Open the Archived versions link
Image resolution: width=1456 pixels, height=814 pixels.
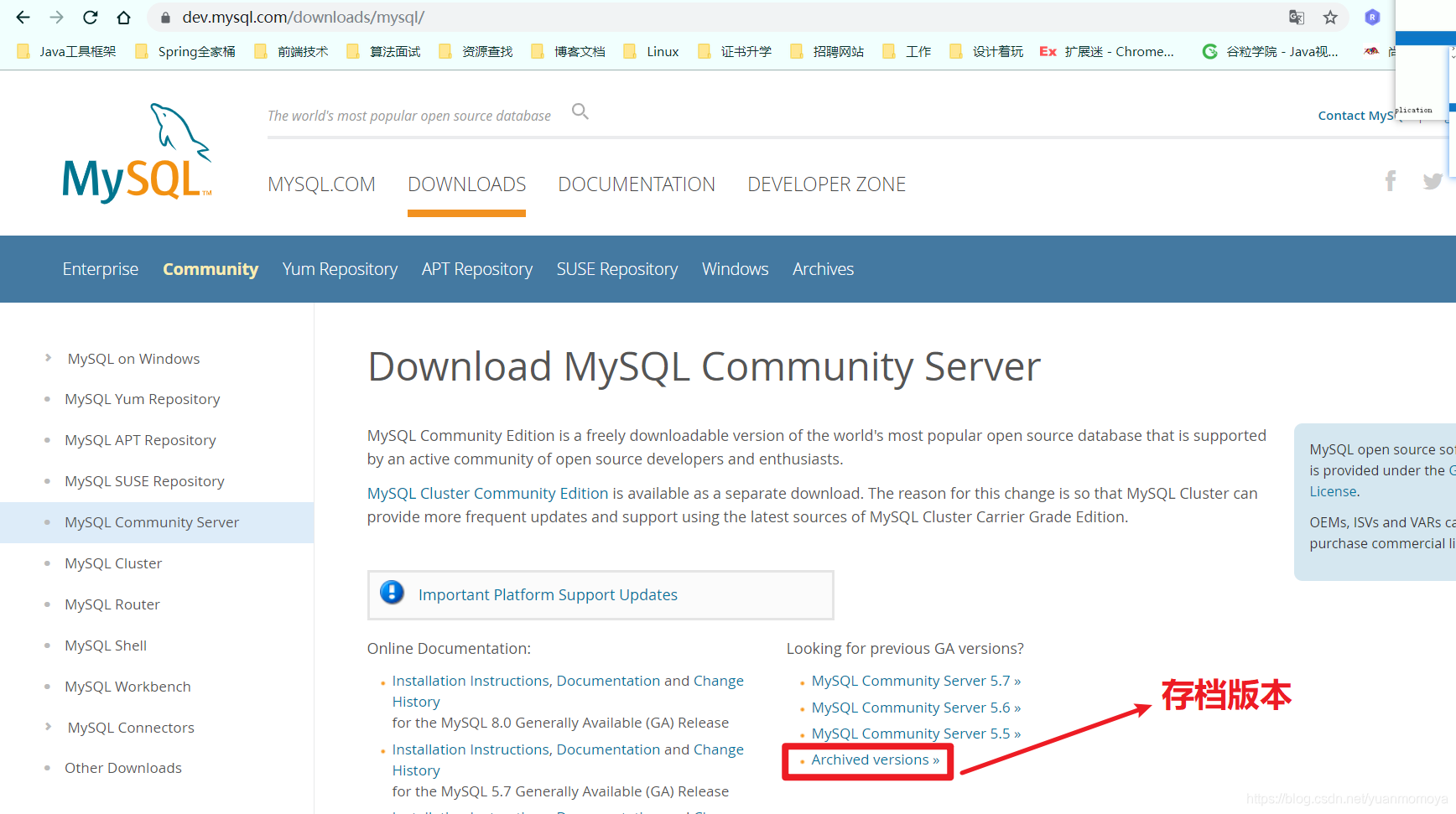875,760
